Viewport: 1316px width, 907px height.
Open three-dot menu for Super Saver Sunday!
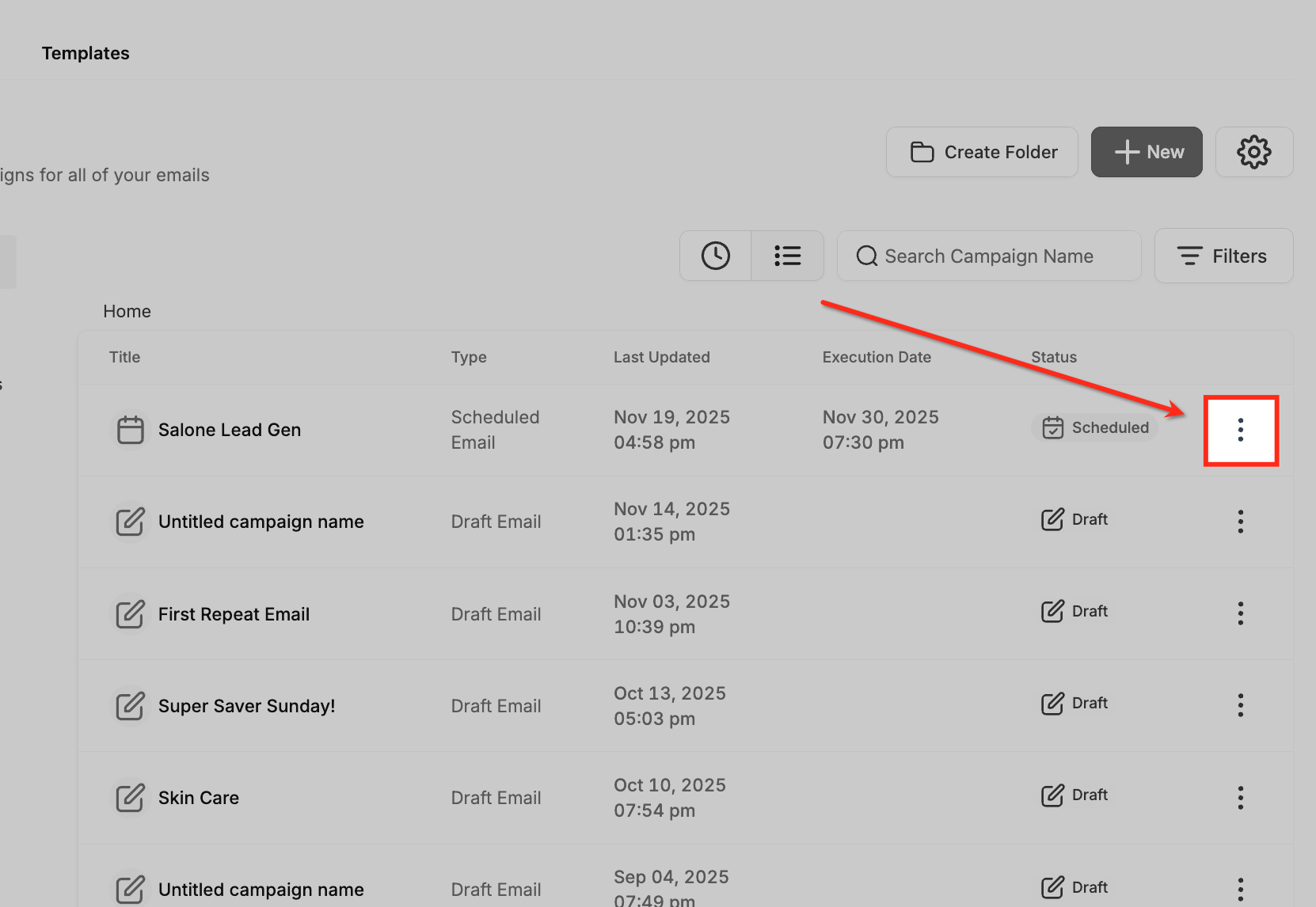coord(1241,705)
